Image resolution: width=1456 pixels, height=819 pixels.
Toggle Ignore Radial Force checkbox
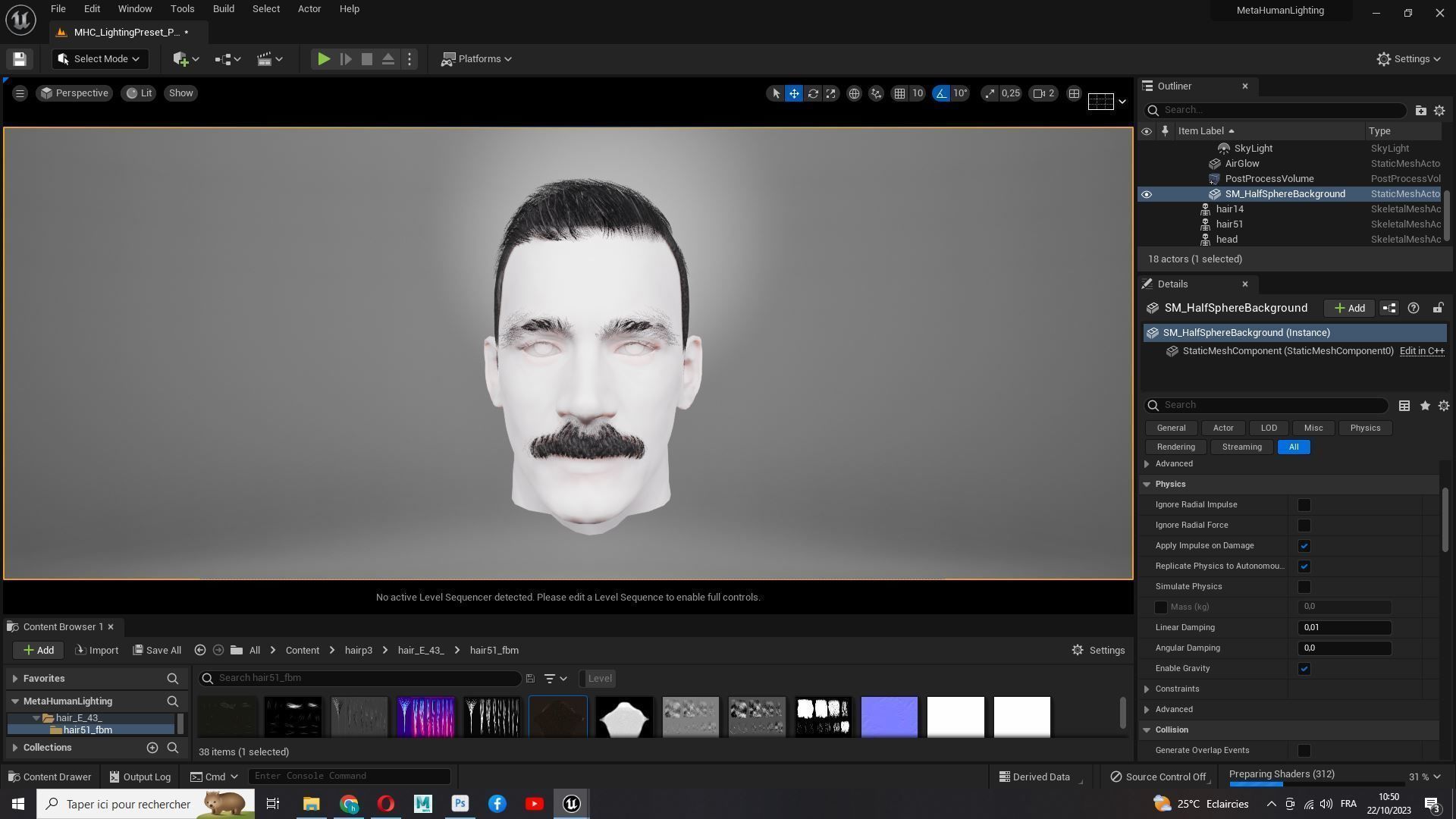(x=1304, y=526)
